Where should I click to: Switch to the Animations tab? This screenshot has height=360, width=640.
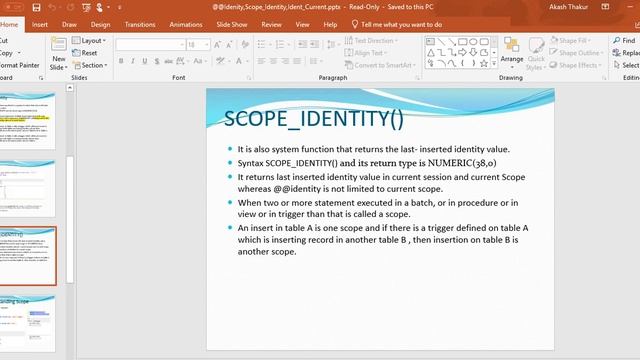186,24
